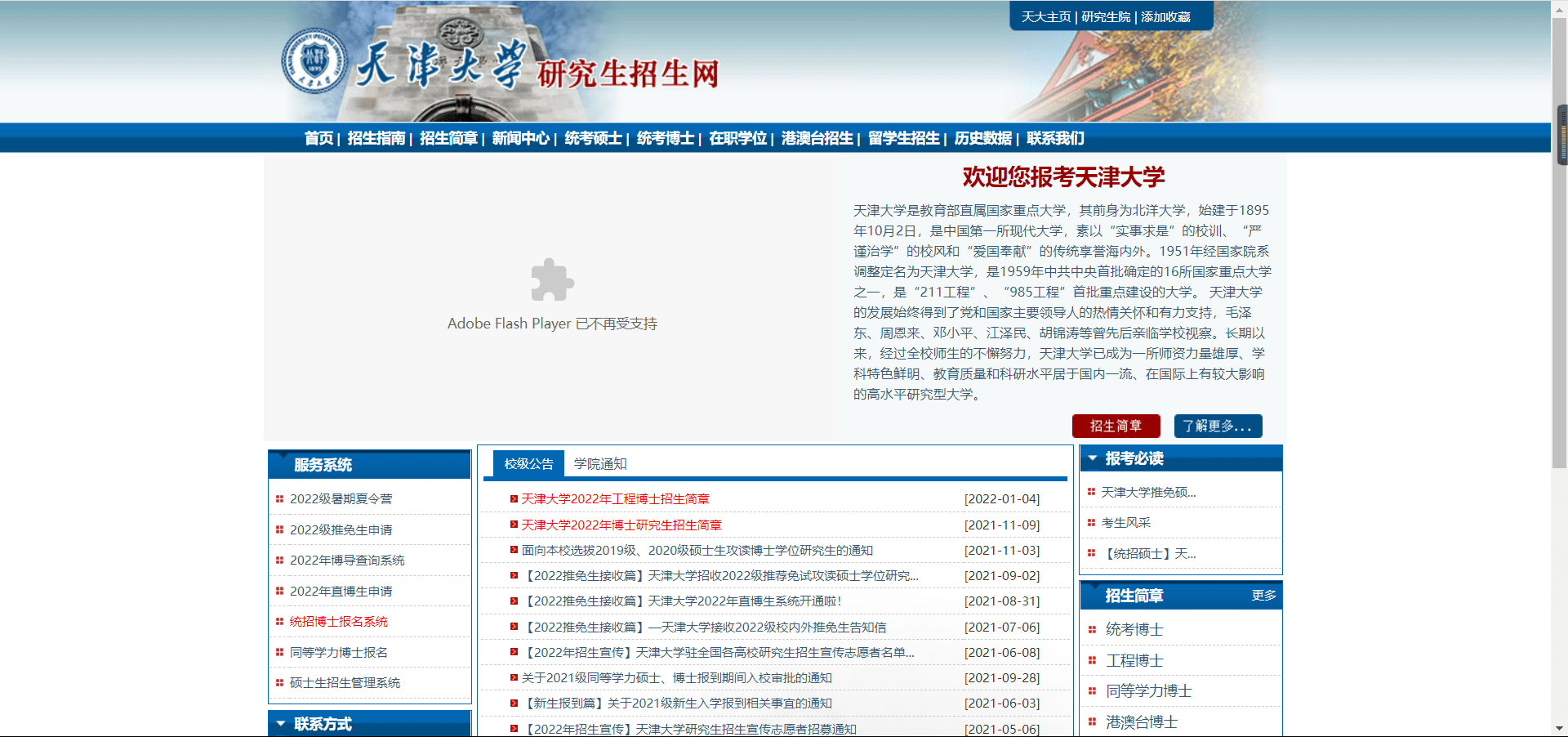Viewport: 1568px width, 737px height.
Task: Switch to the 校级公告 tab
Action: click(528, 463)
